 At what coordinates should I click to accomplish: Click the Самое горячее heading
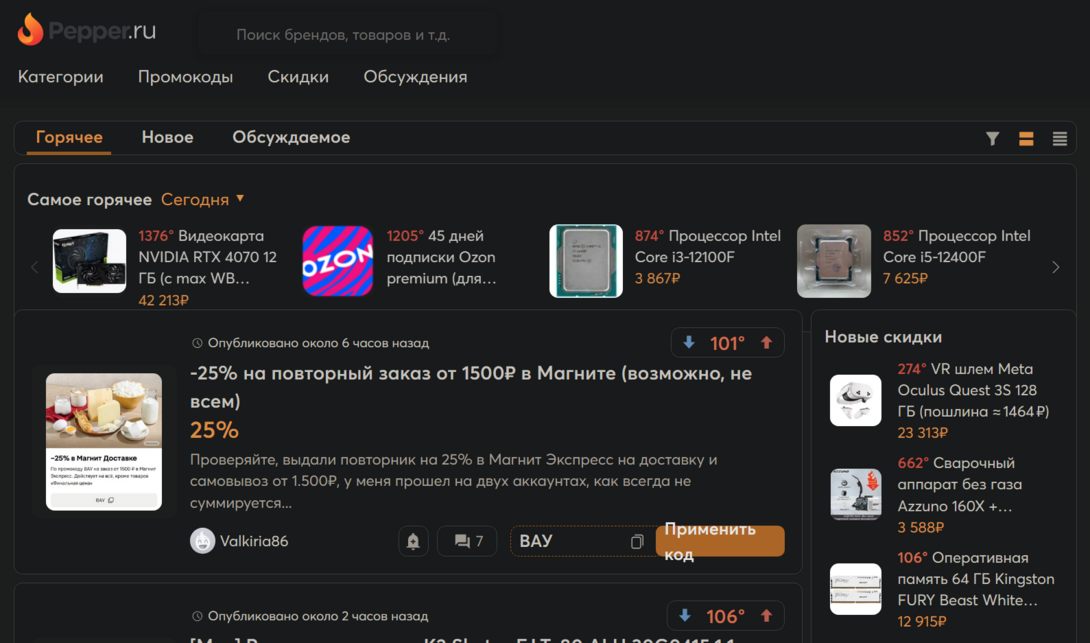point(90,200)
